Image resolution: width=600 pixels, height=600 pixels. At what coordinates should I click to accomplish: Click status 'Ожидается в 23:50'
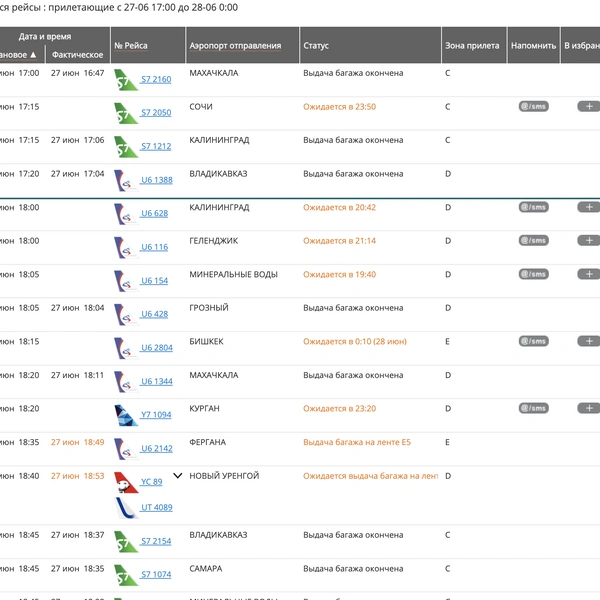click(339, 107)
